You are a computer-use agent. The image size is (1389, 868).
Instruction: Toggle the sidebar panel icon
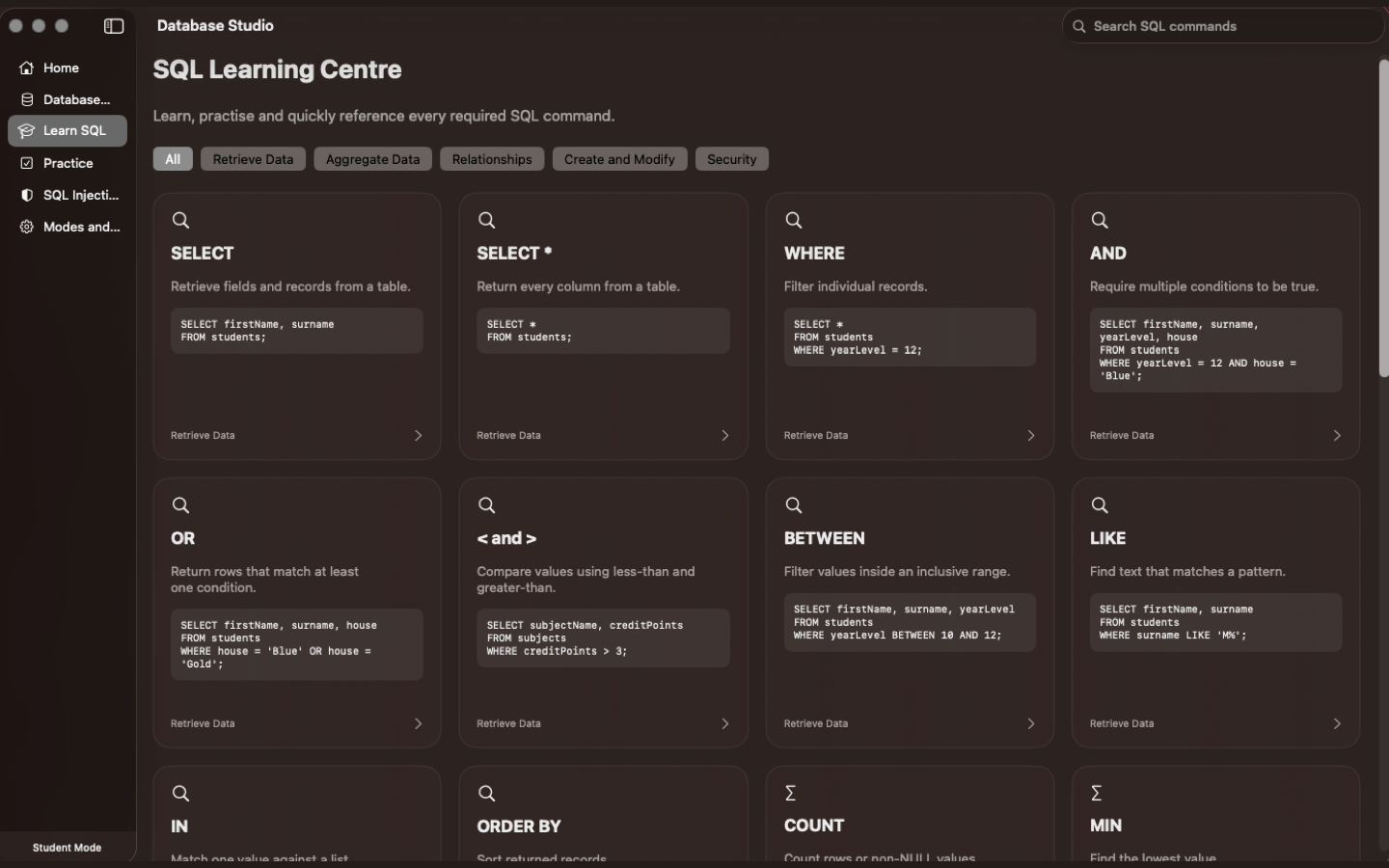(114, 26)
